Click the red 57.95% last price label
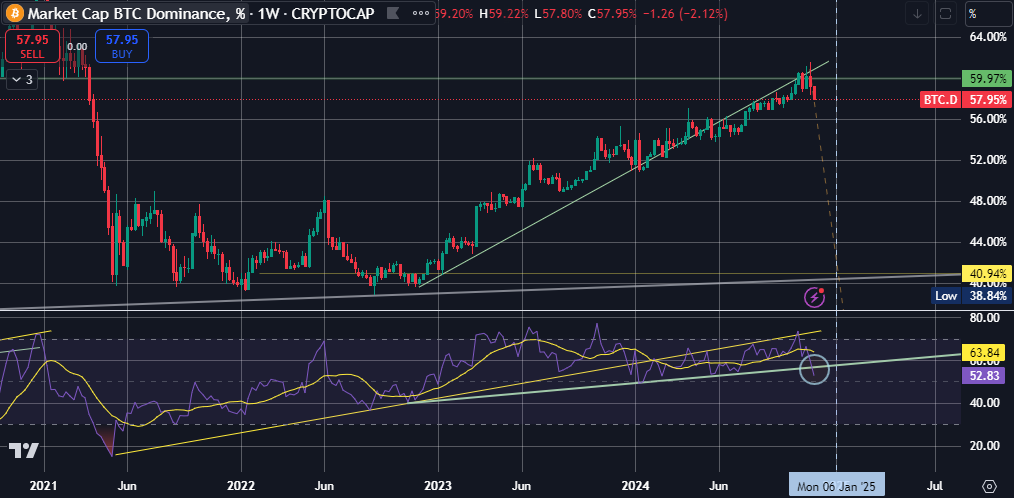 coord(986,100)
